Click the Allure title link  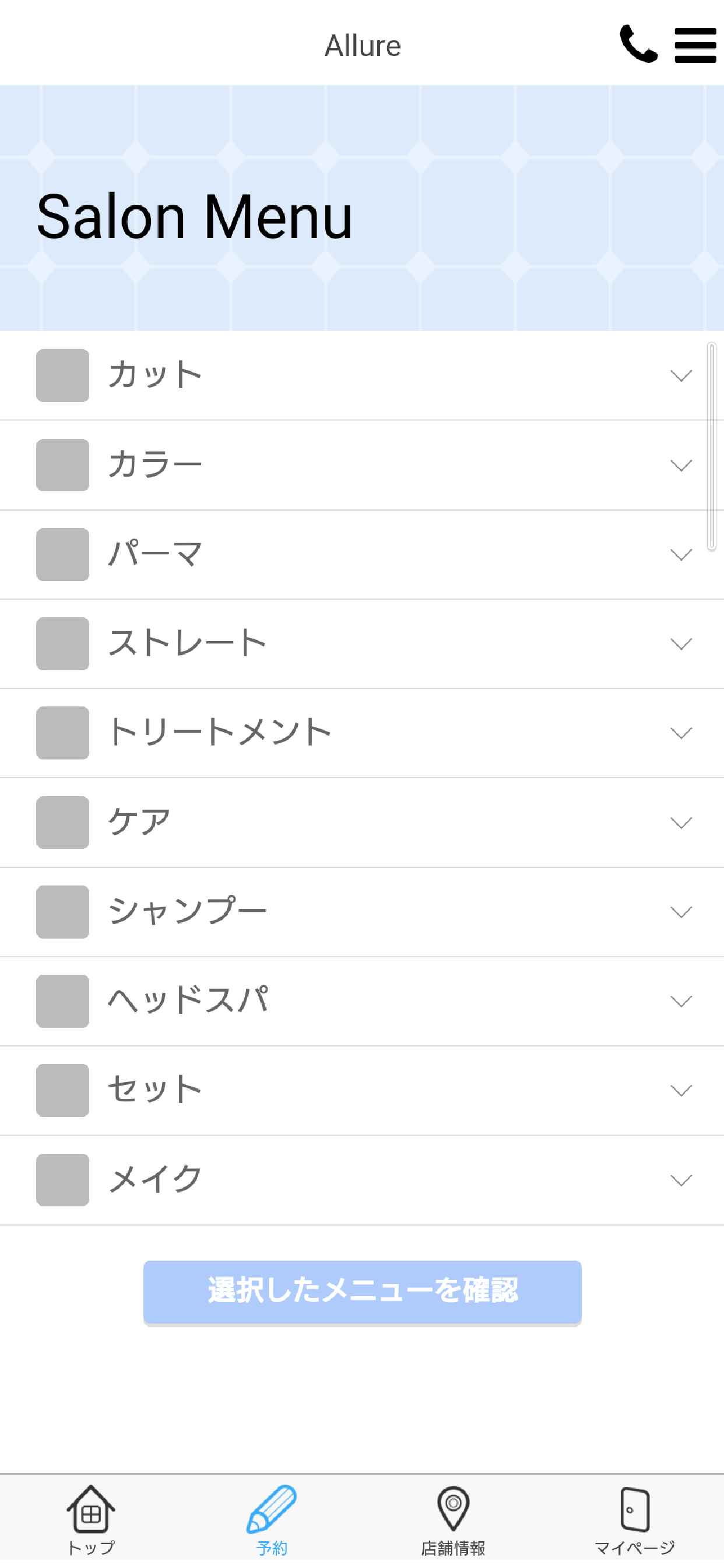click(363, 45)
